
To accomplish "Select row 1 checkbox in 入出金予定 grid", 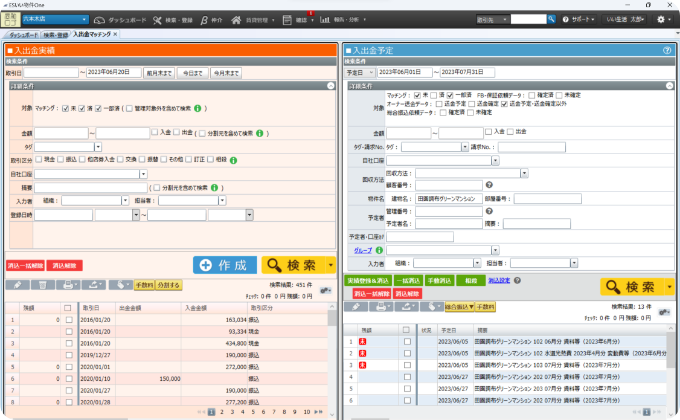I will tap(407, 342).
